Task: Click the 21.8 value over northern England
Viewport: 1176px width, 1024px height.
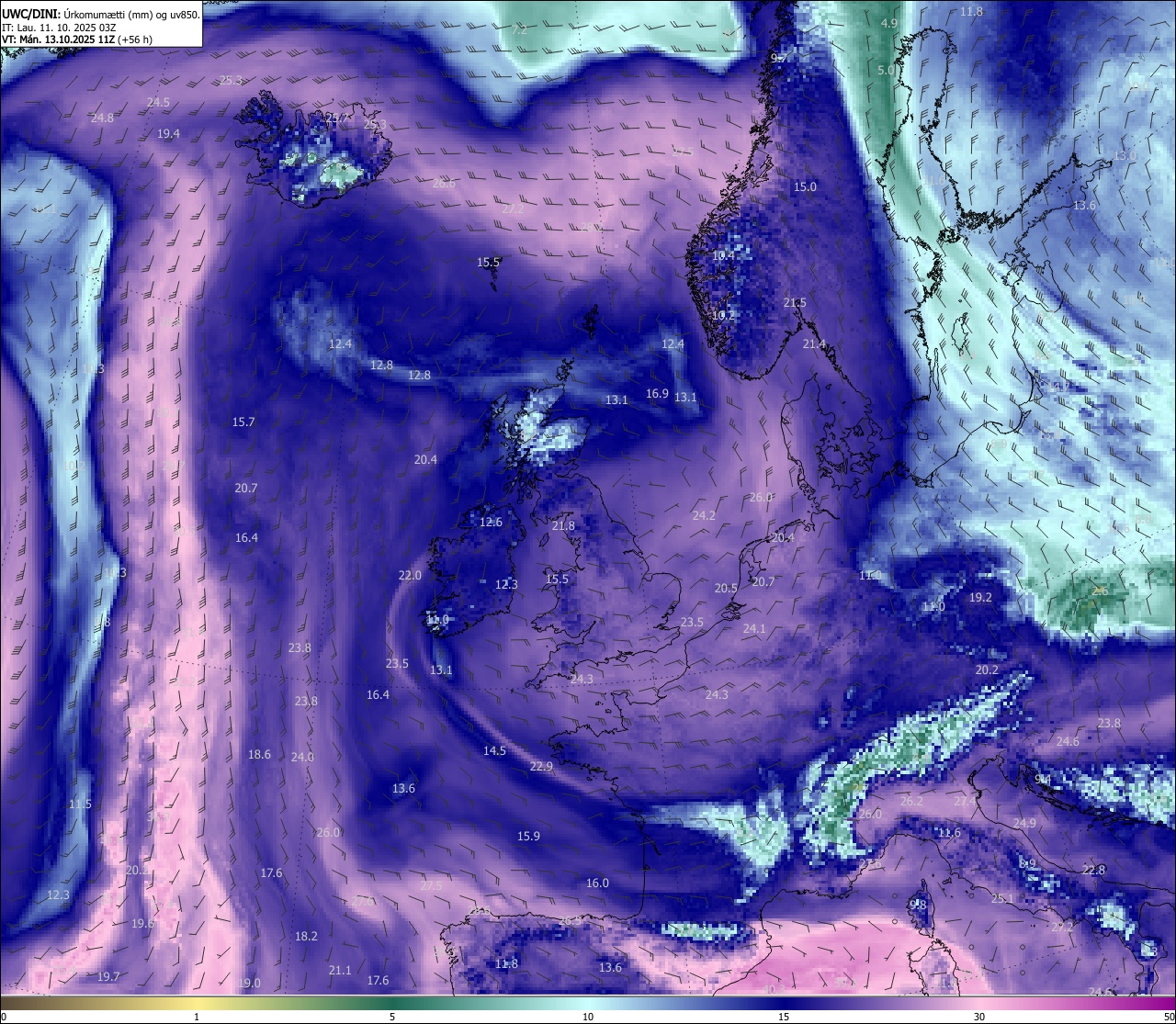Action: point(563,525)
